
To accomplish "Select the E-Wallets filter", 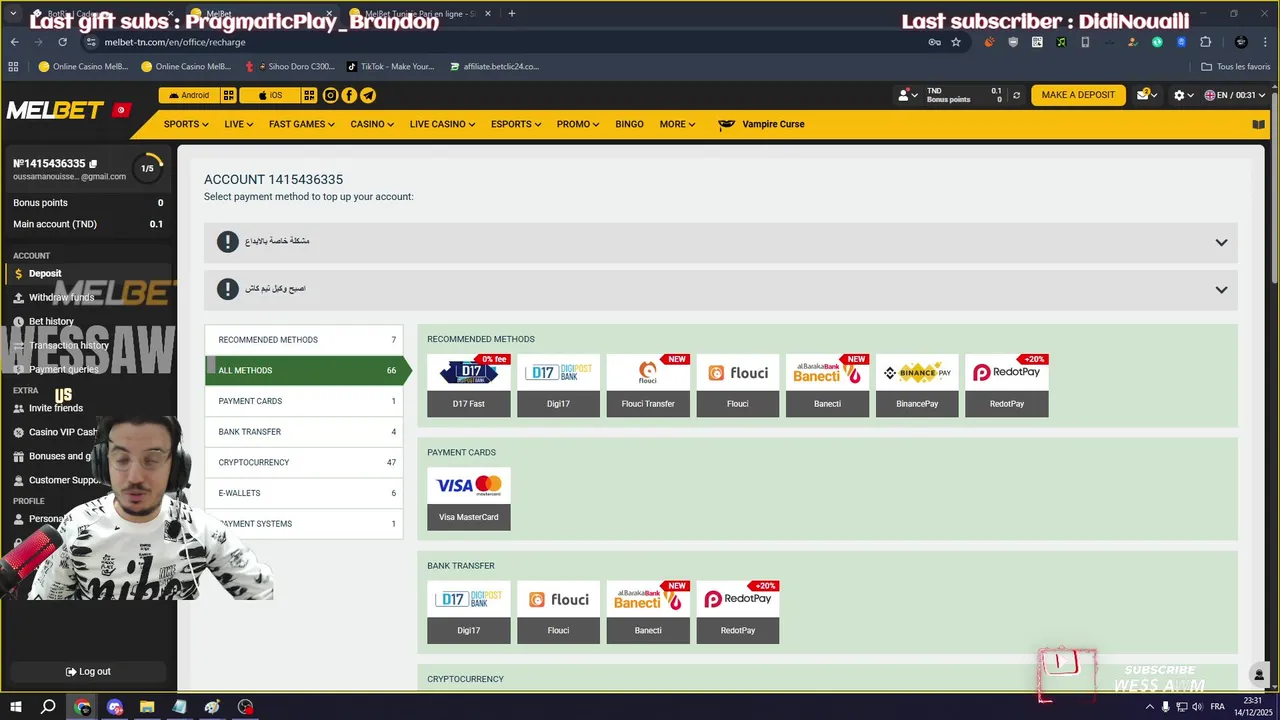I will tap(304, 493).
